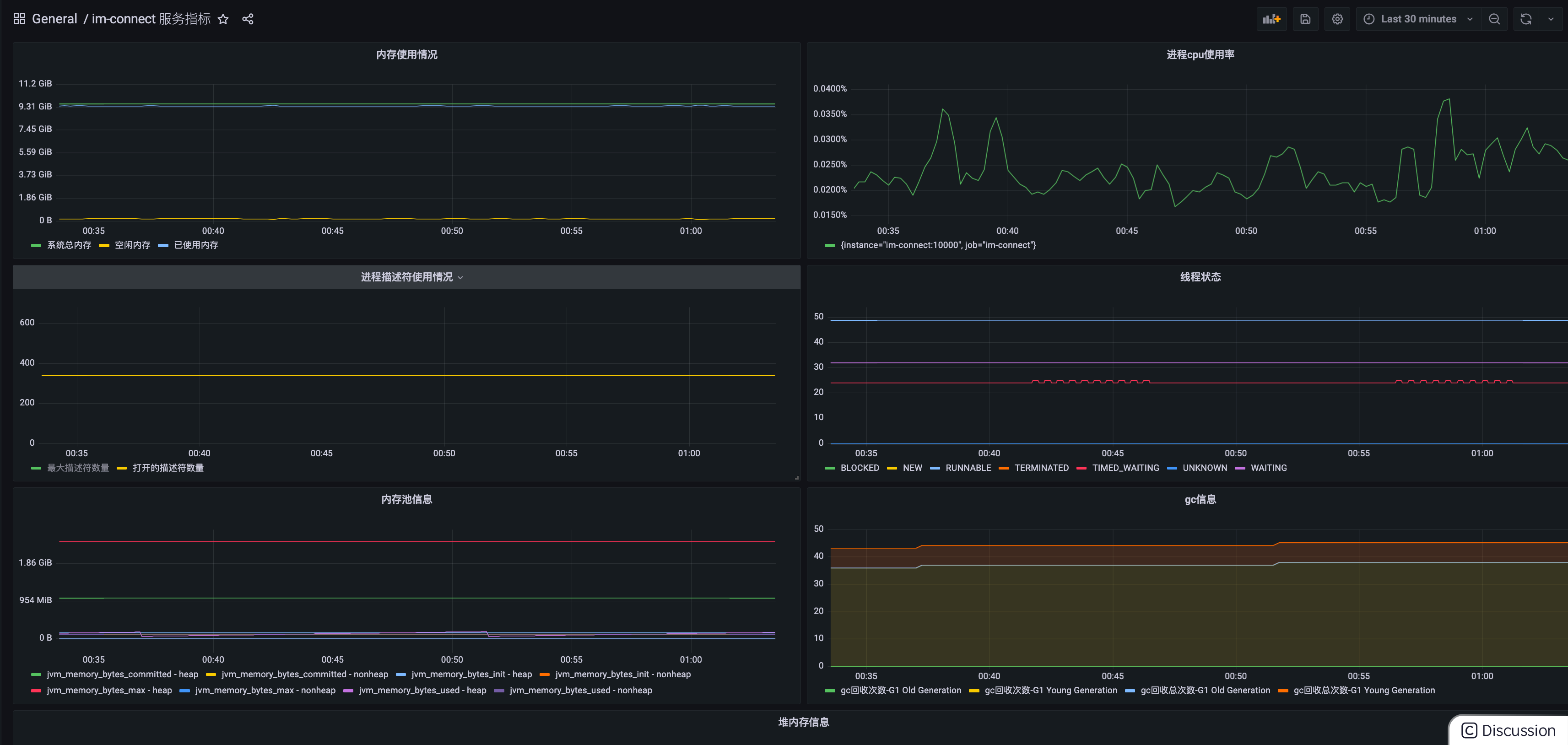
Task: Click jvm_memory_bytes_max - heap color swatch
Action: click(36, 691)
